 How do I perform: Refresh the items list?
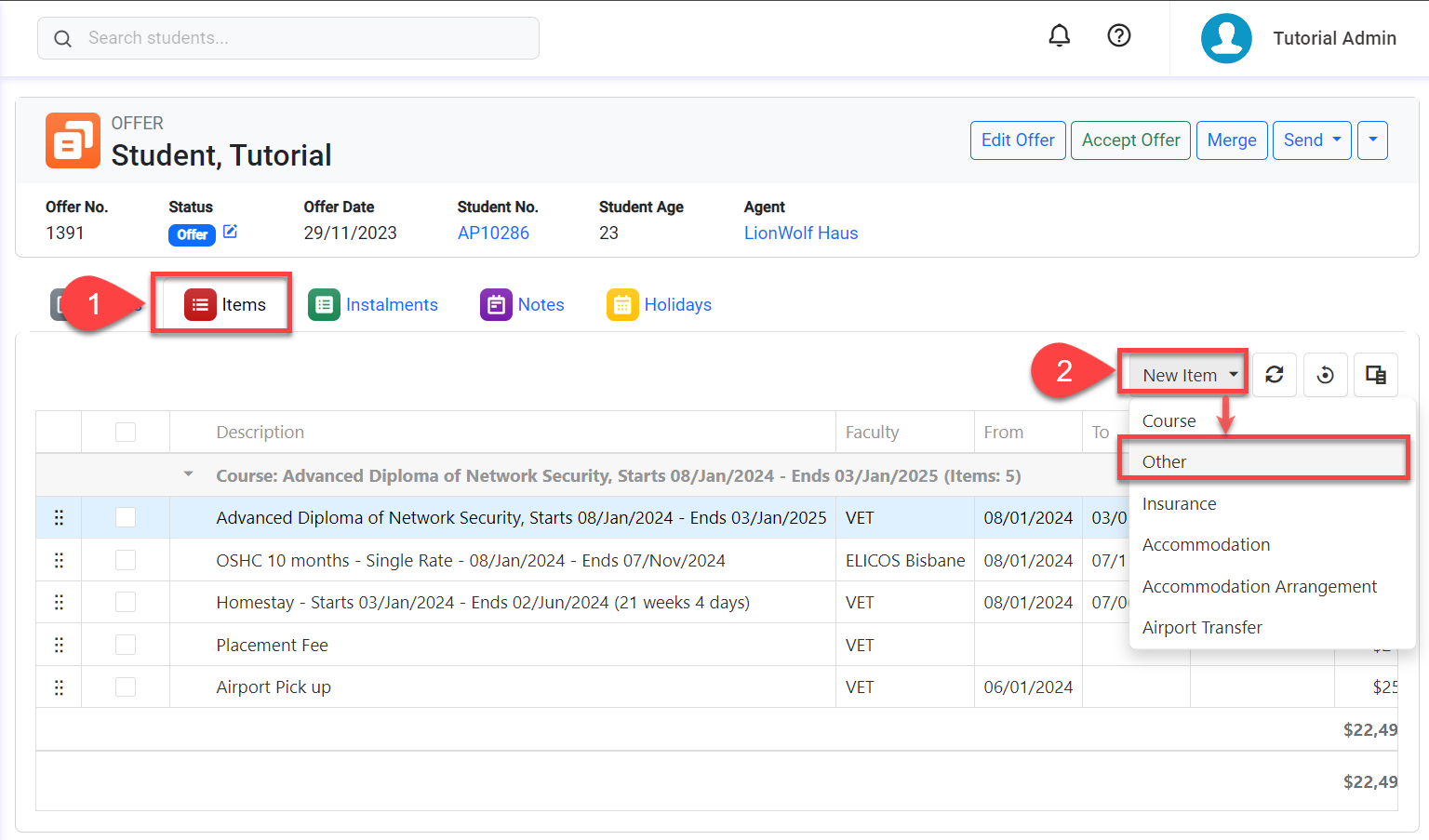(1275, 375)
